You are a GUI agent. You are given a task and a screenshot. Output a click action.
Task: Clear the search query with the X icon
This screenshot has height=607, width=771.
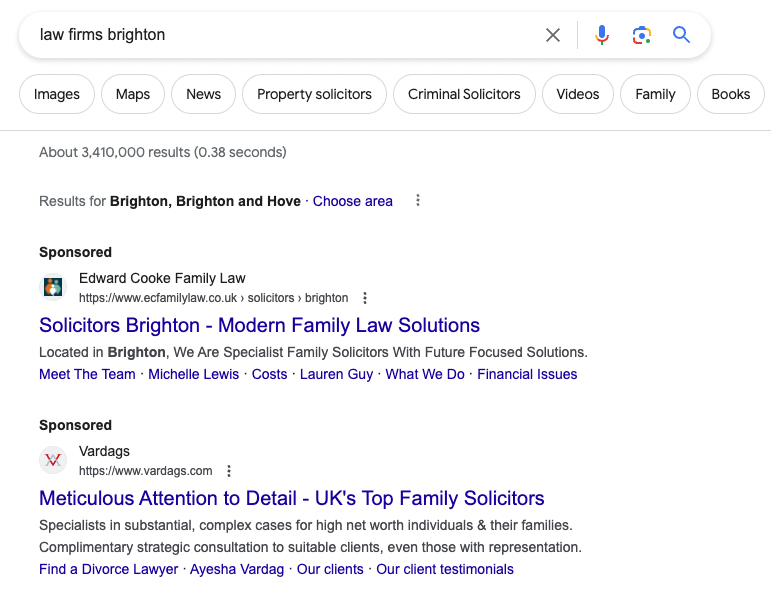(553, 35)
